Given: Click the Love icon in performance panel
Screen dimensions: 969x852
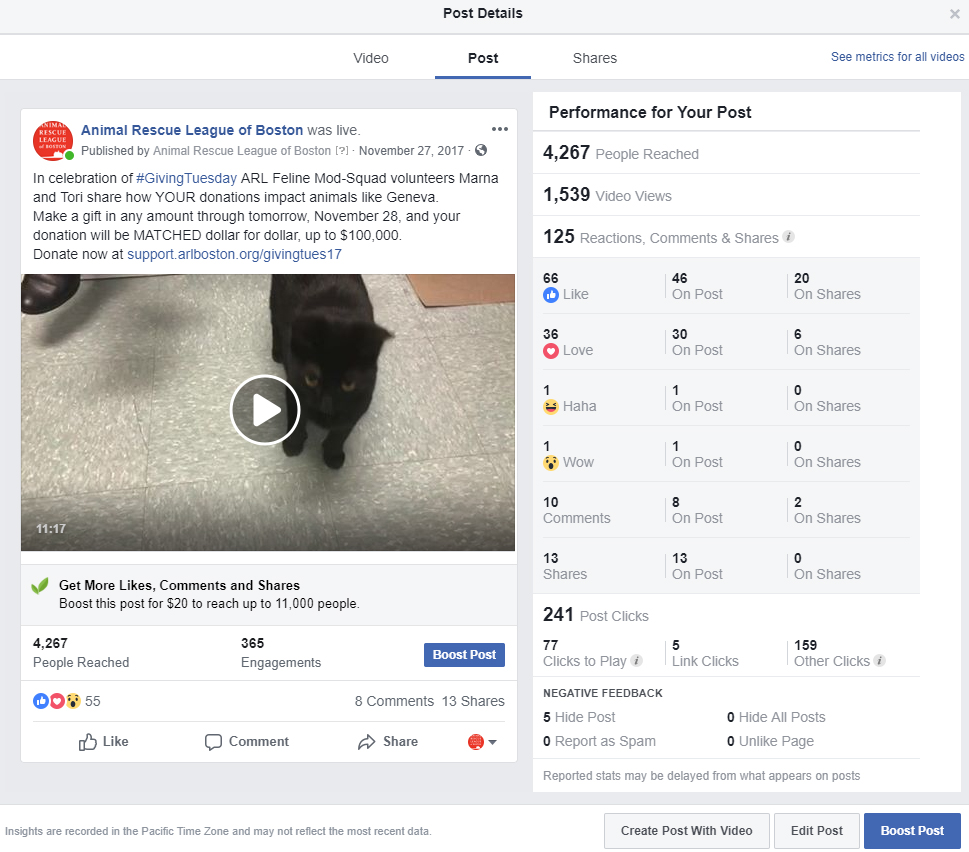Looking at the screenshot, I should click(x=551, y=351).
